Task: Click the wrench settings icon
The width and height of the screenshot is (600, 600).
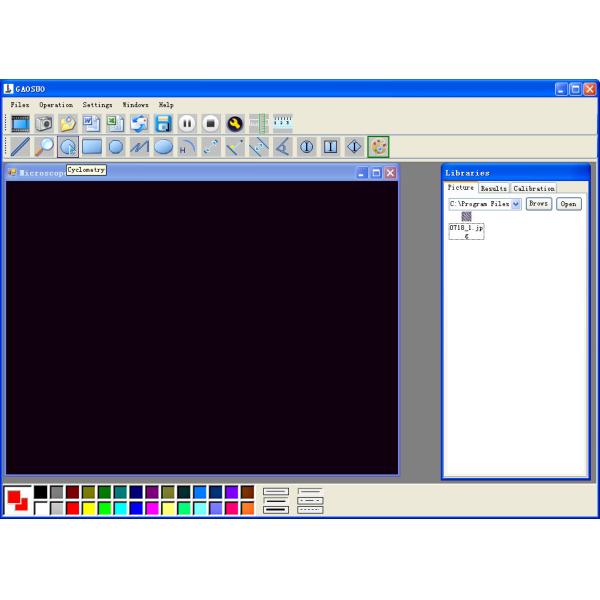Action: pos(235,123)
